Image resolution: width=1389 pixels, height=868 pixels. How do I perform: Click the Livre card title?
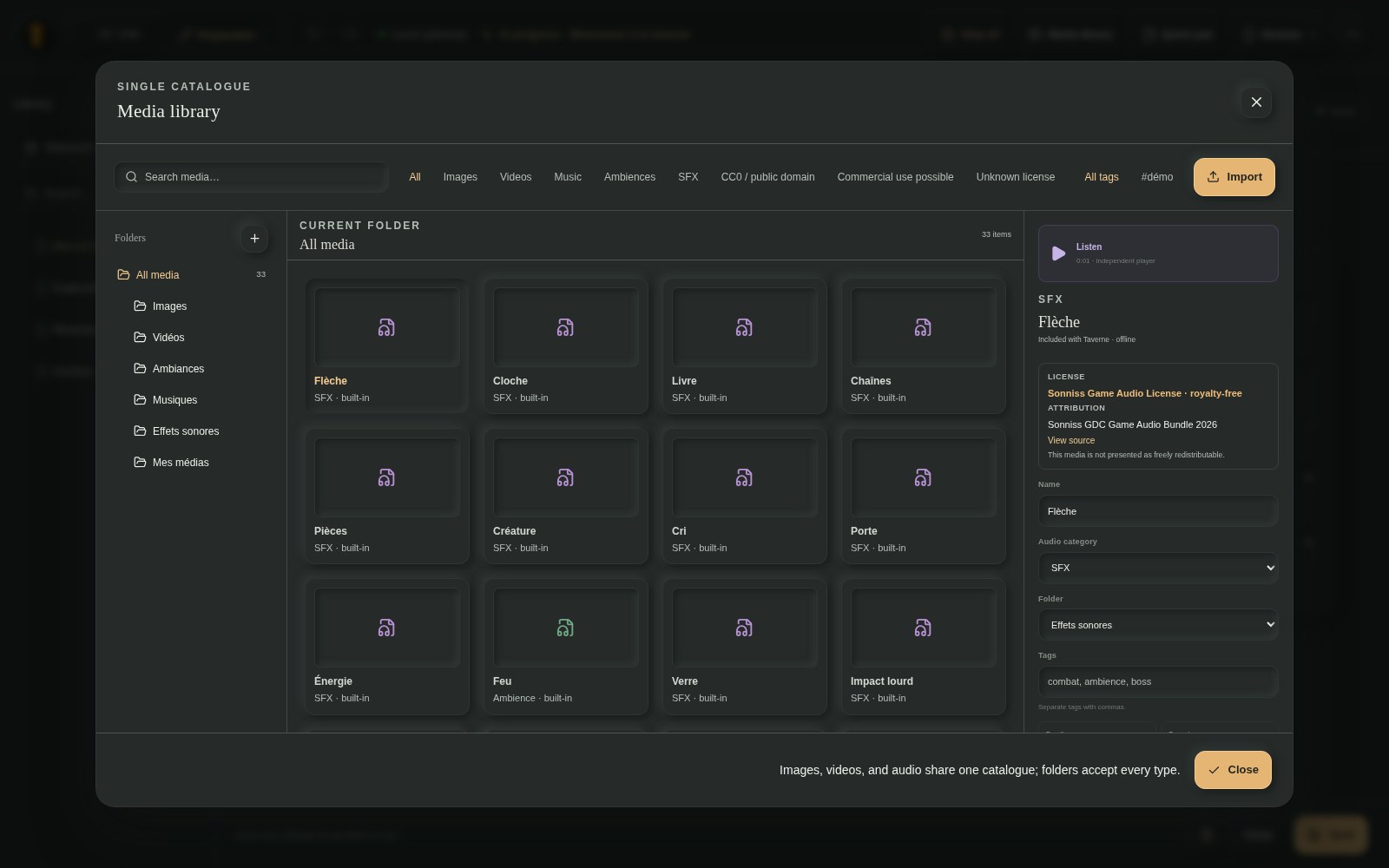coord(684,381)
